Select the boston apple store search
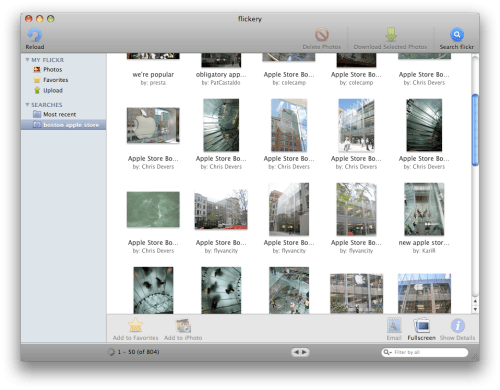The width and height of the screenshot is (500, 390). coord(63,125)
